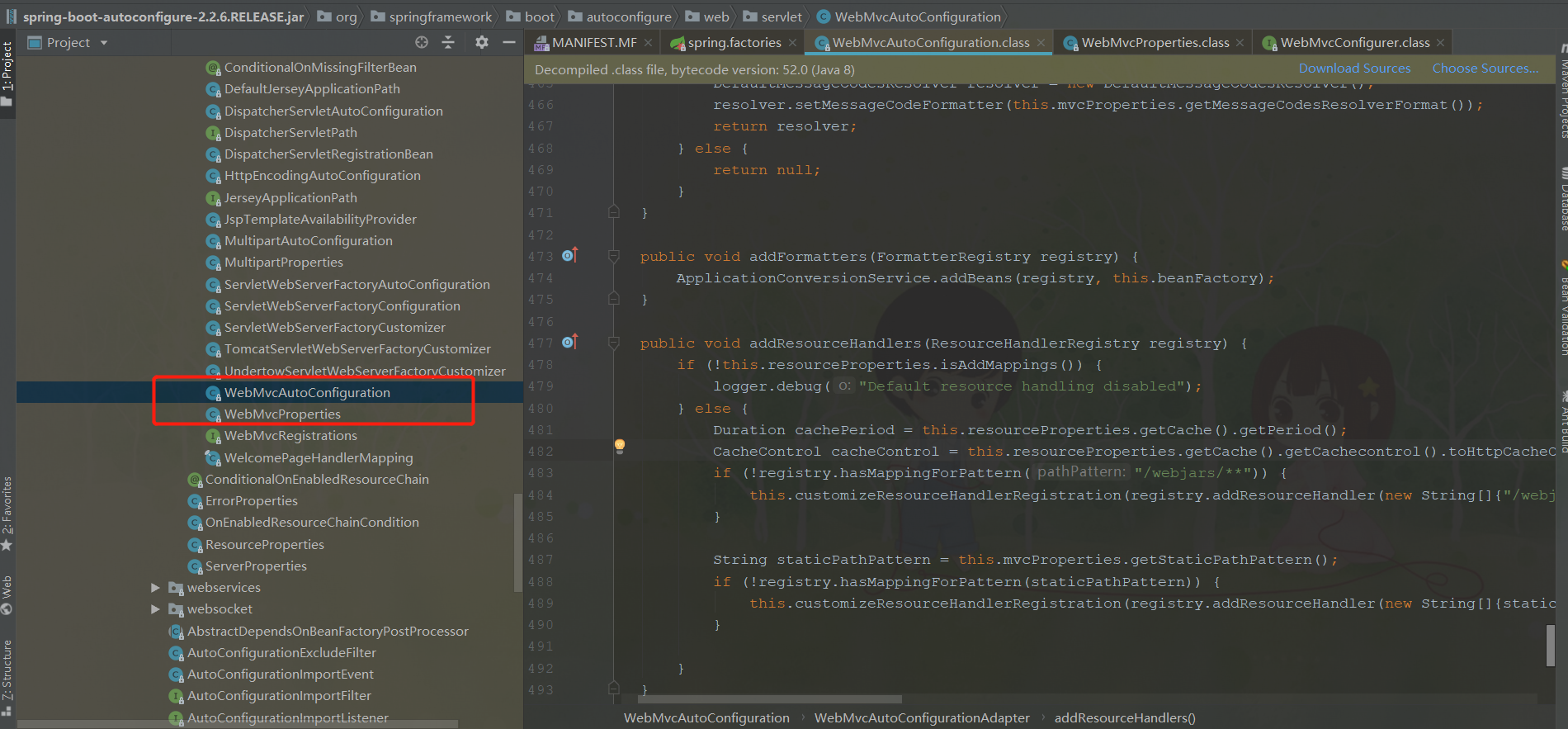The height and width of the screenshot is (729, 1568).
Task: Expand the webservices package
Action: pos(155,588)
